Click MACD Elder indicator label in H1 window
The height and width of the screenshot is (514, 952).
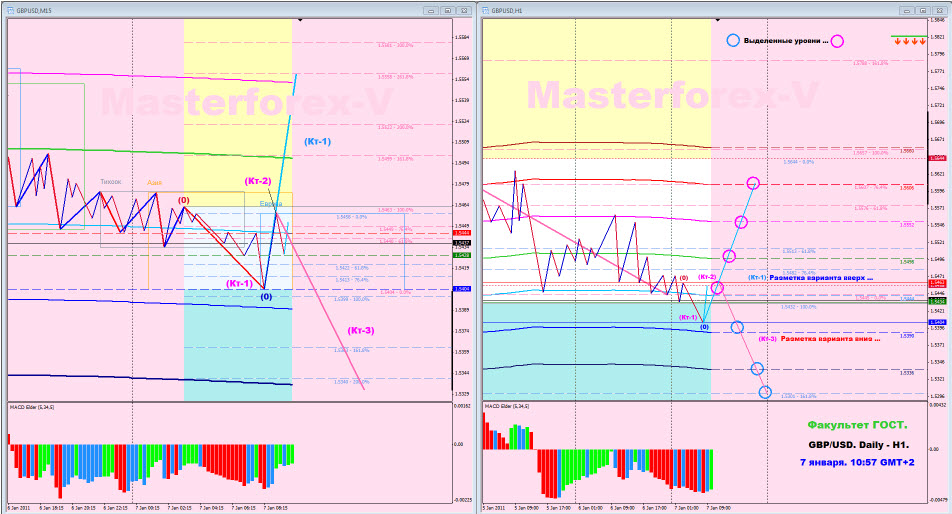(x=507, y=406)
